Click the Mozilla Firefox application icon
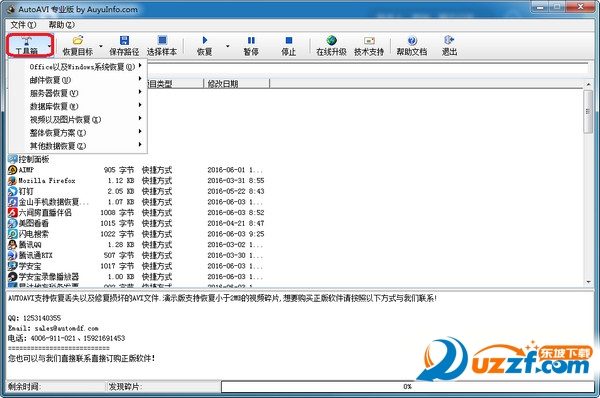 tap(13, 181)
